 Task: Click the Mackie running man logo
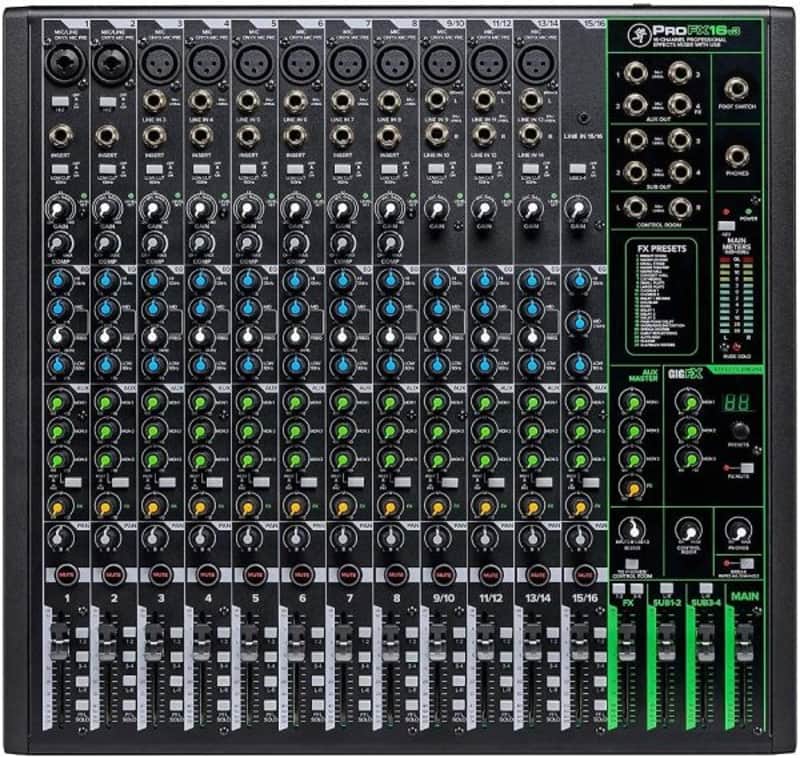pos(638,34)
